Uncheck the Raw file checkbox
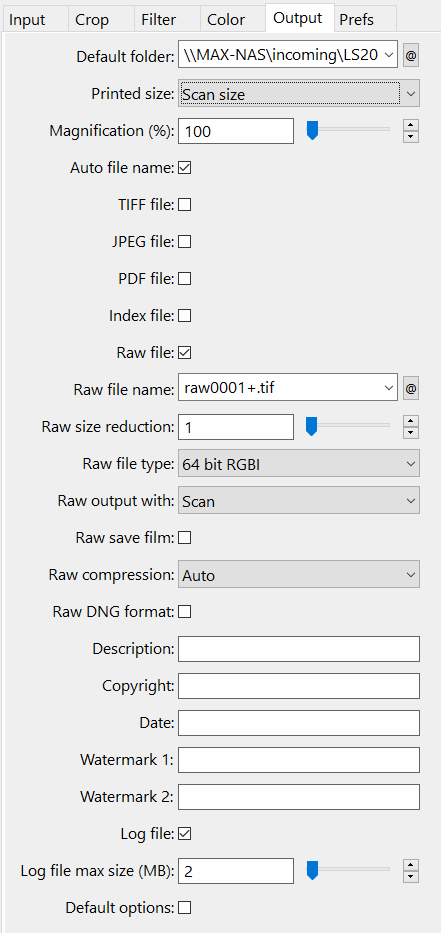441x933 pixels. 184,353
